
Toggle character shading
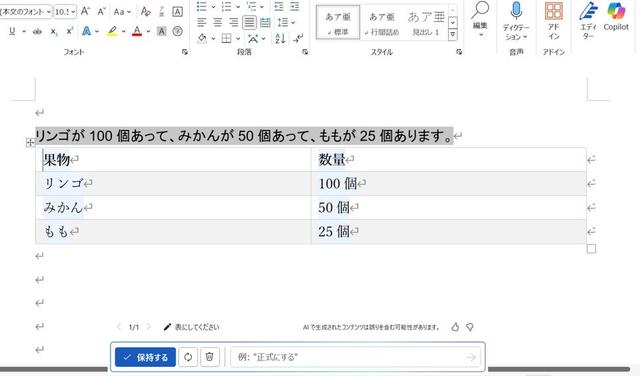coord(162,31)
